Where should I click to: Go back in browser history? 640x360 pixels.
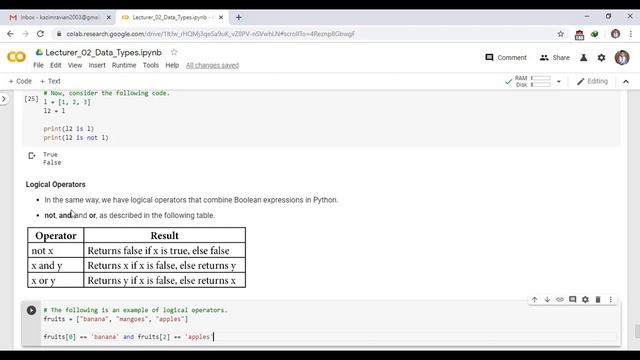[x=10, y=34]
